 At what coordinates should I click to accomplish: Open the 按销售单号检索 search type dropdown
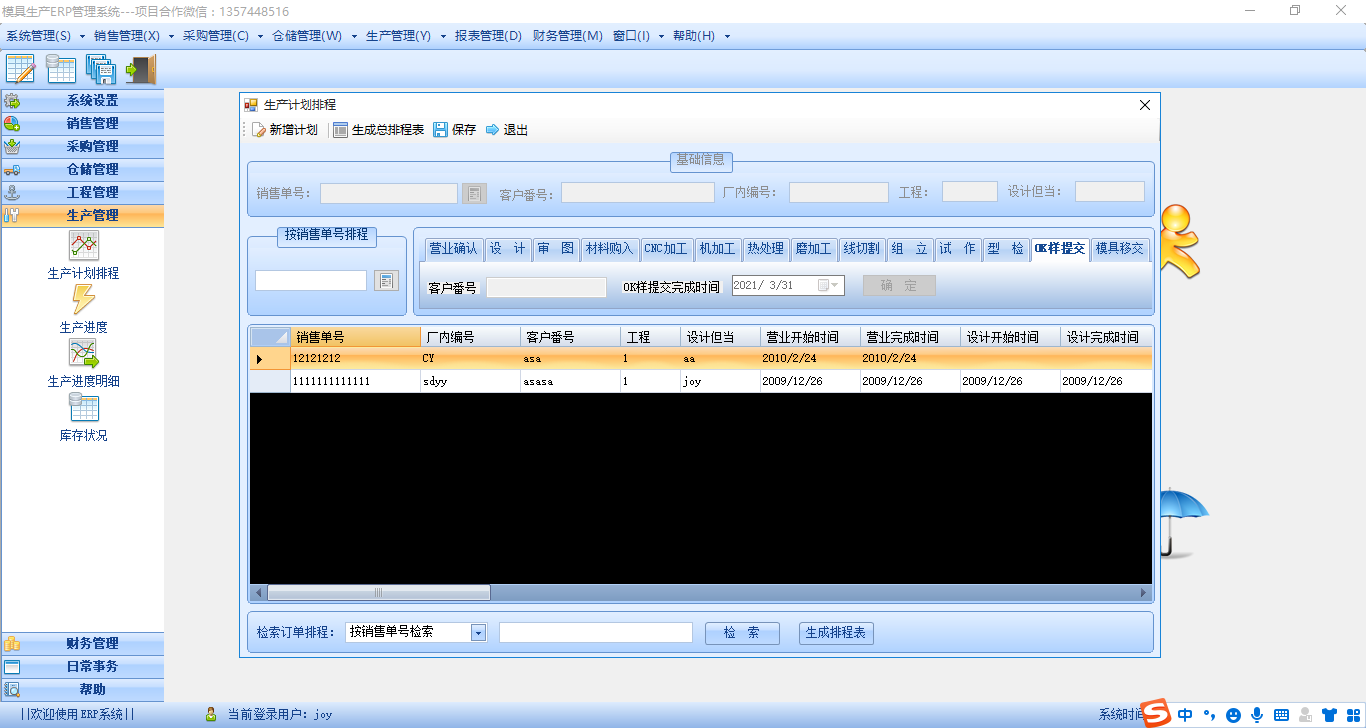point(478,632)
